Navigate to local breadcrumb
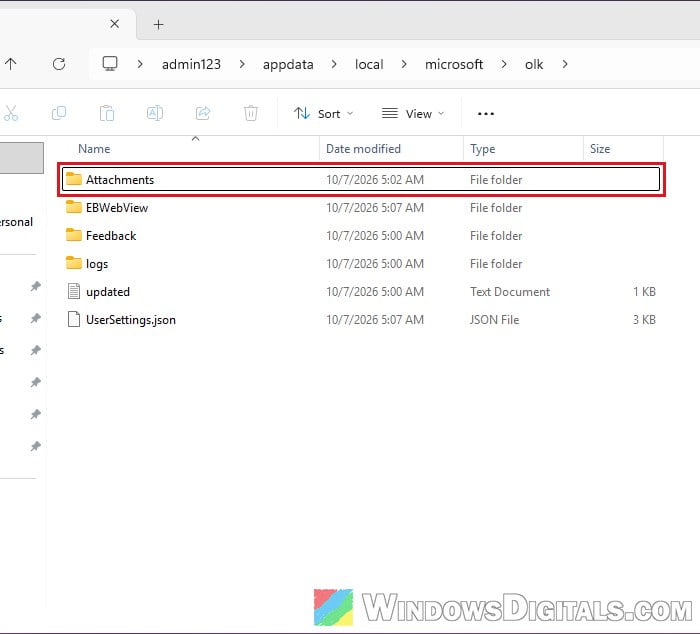 click(x=369, y=64)
